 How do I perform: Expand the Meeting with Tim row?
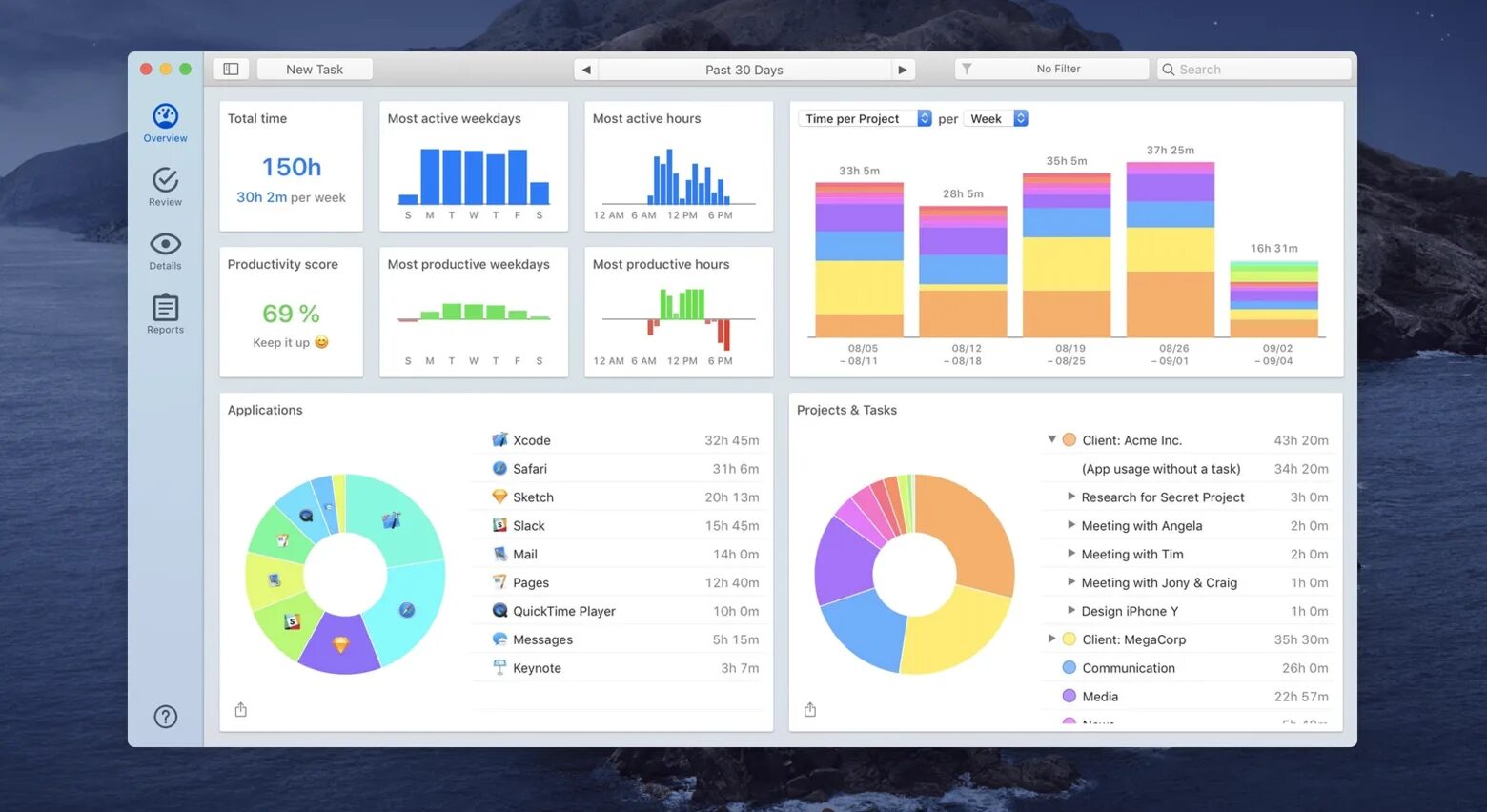point(1071,554)
